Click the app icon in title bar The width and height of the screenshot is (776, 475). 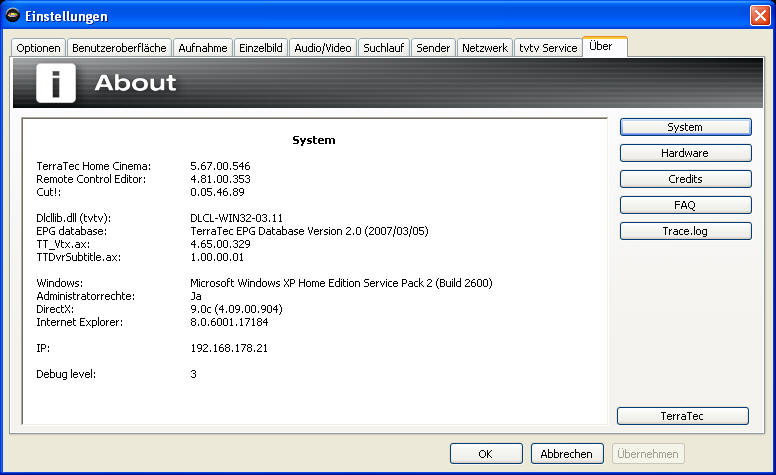pos(13,16)
